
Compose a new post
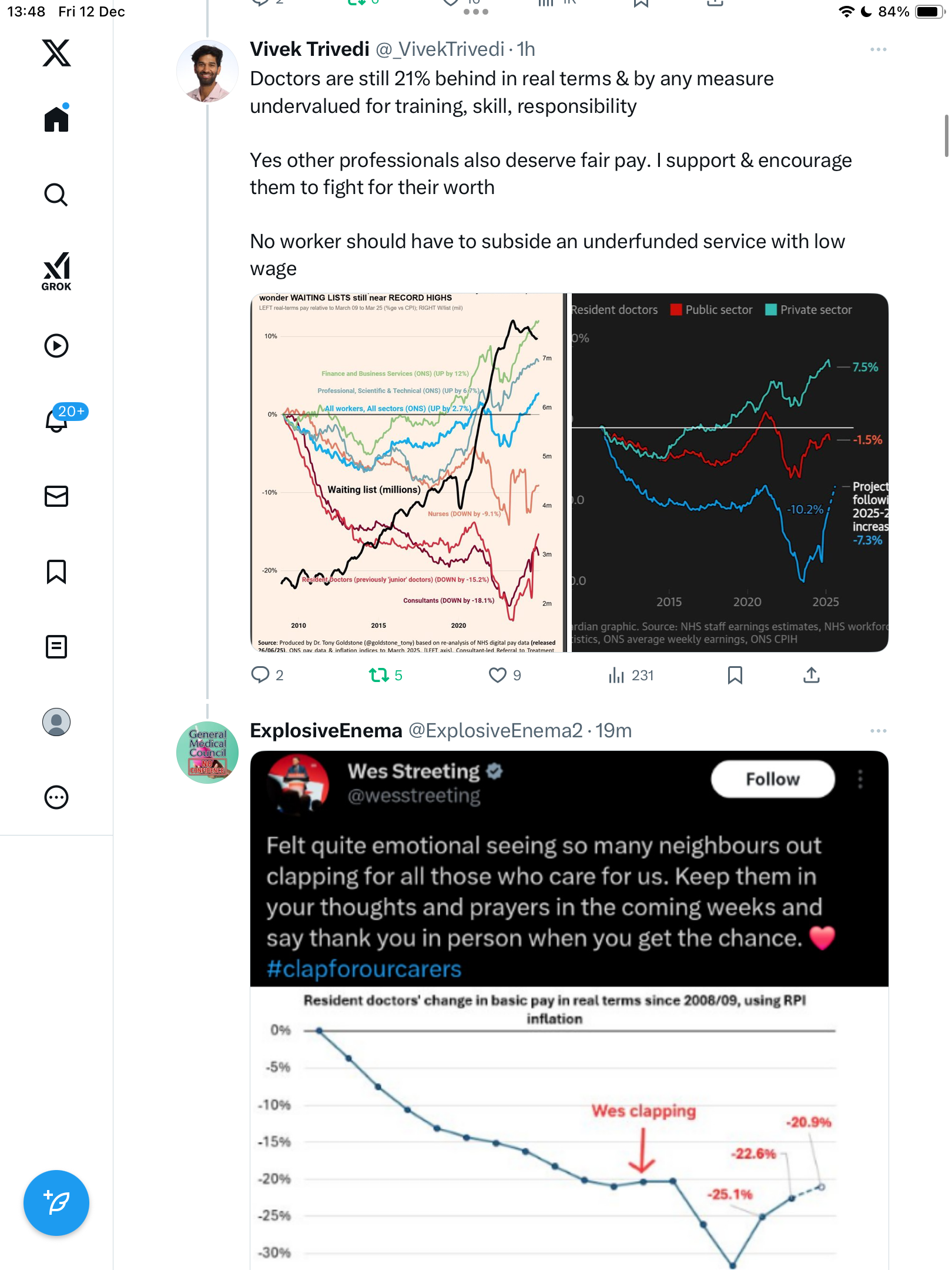56,1203
